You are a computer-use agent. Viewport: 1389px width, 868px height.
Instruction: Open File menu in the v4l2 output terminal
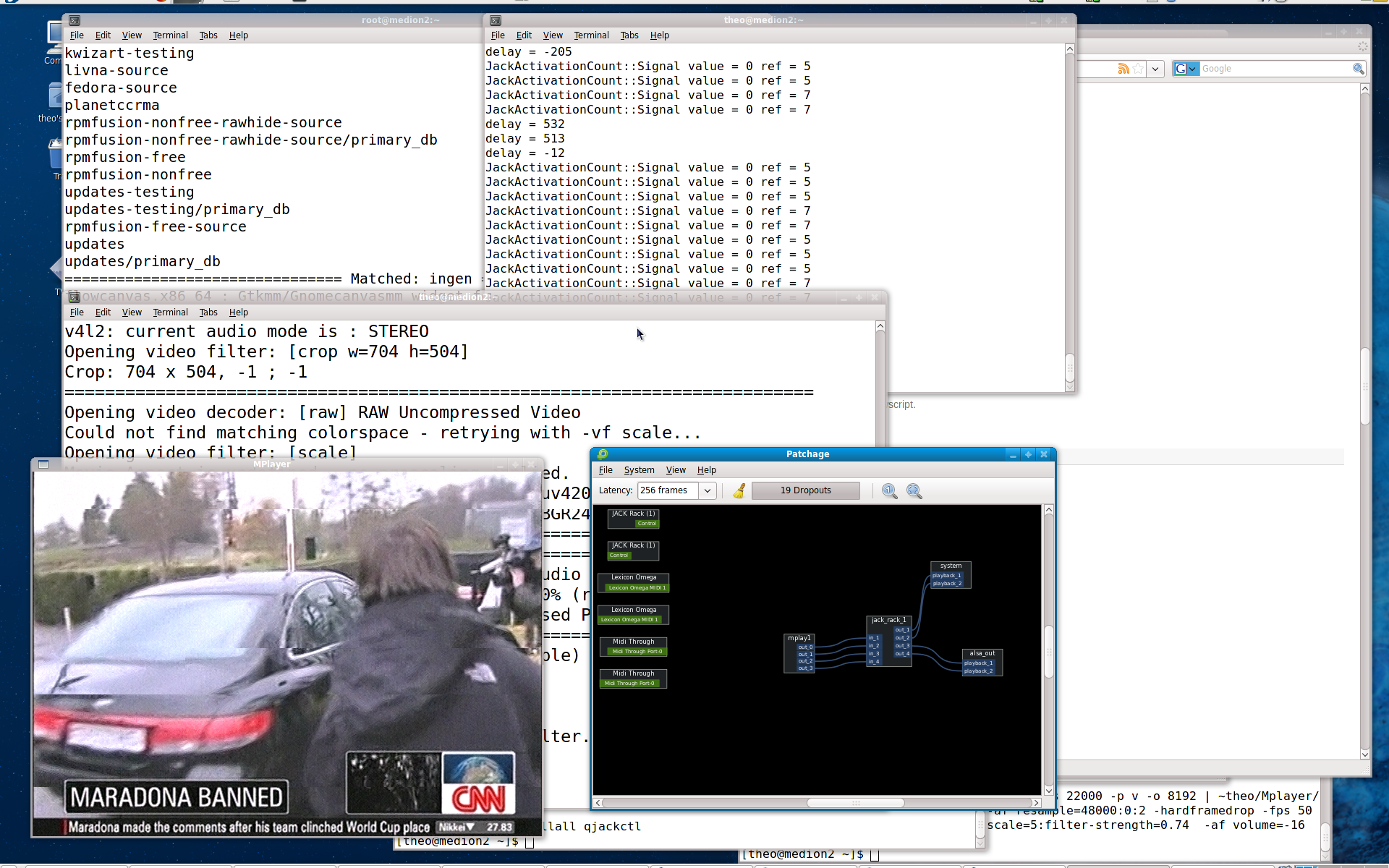point(77,312)
